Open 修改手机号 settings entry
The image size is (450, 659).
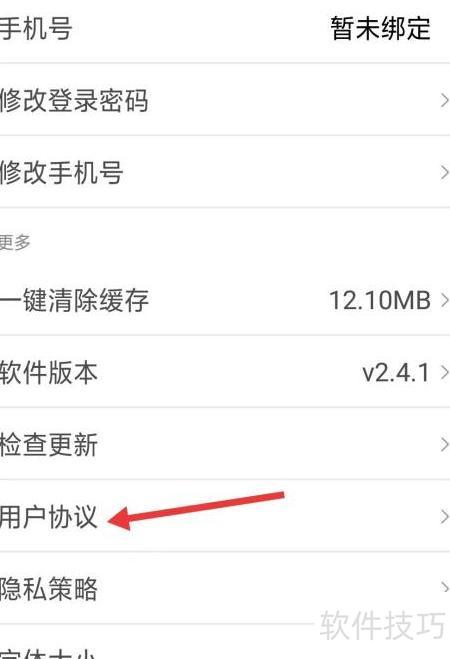(x=225, y=172)
